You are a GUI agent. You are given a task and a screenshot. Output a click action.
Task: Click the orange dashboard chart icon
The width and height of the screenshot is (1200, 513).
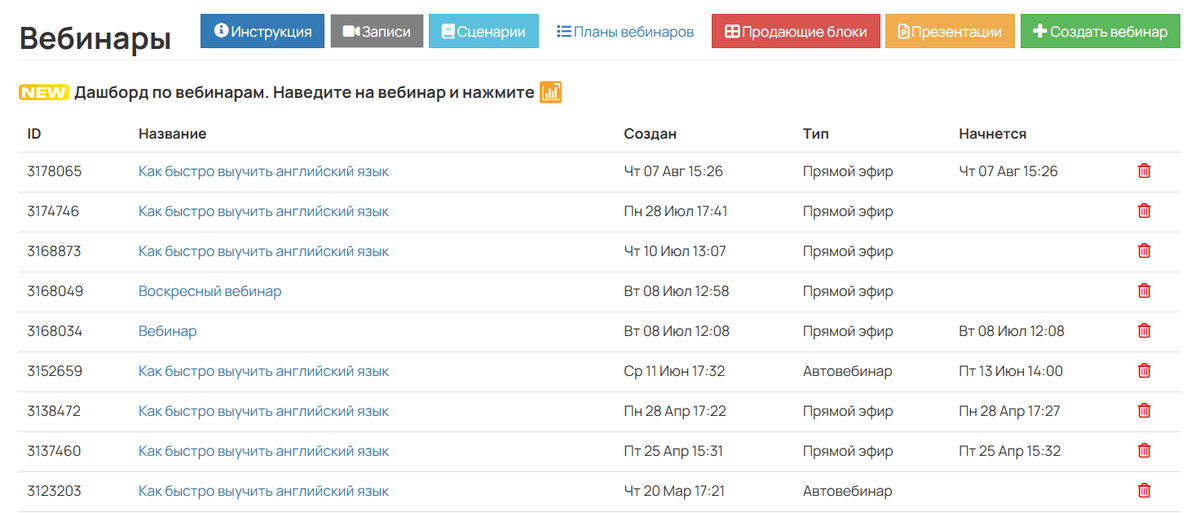click(x=550, y=92)
